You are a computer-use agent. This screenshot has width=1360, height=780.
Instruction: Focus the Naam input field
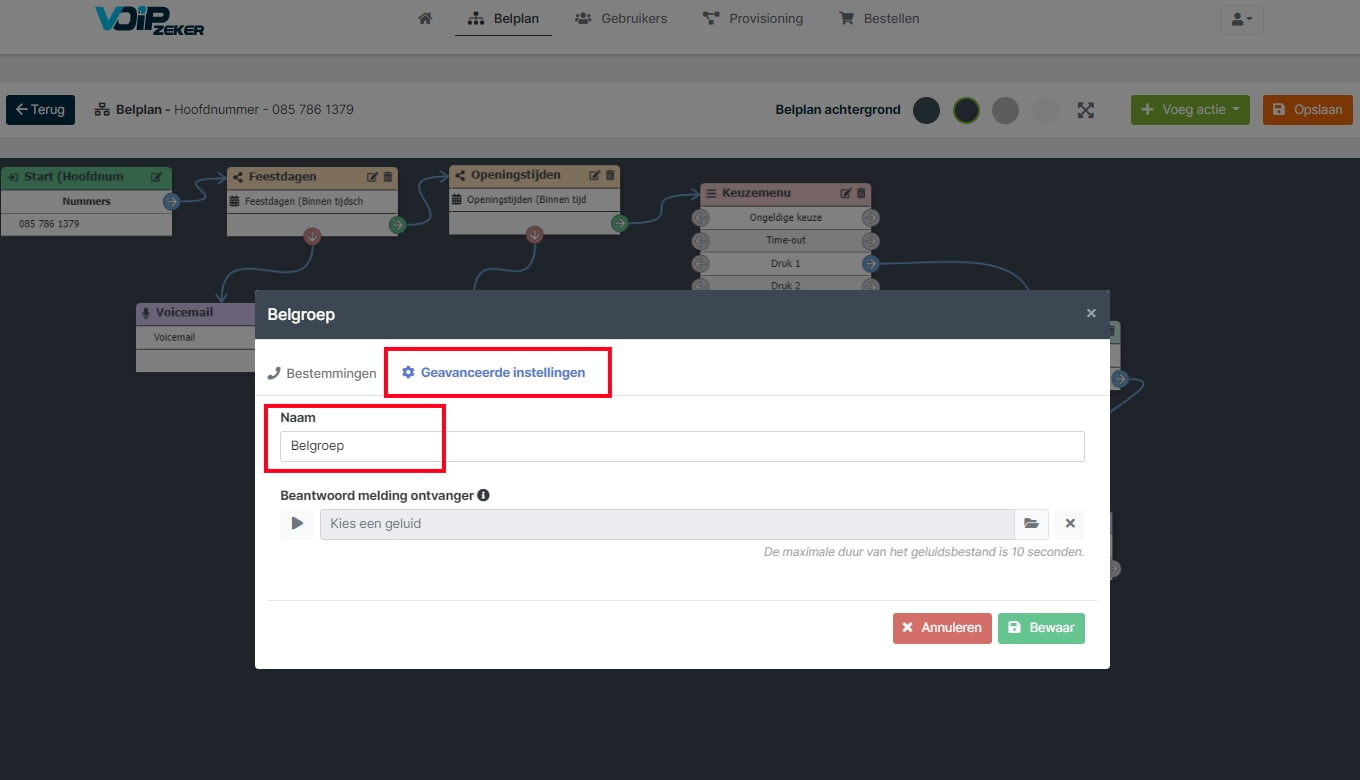(682, 446)
